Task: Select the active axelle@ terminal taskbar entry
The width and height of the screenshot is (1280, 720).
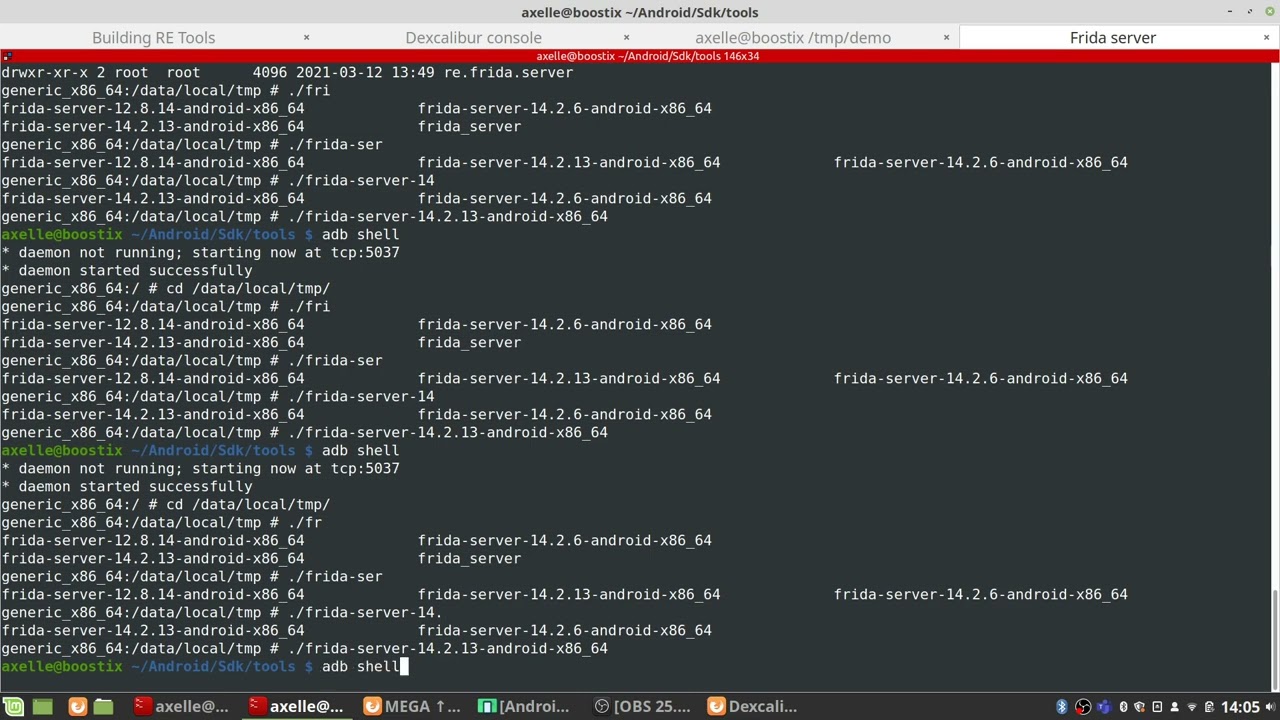Action: click(296, 706)
